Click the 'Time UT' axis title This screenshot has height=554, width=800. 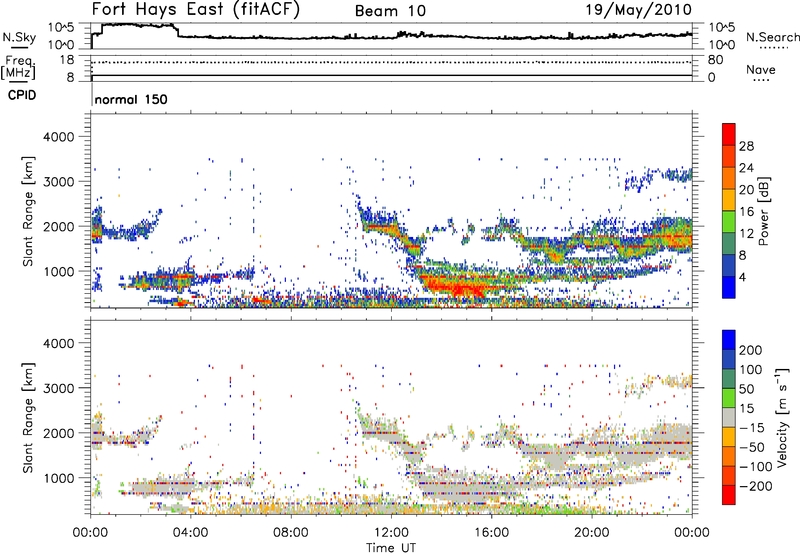point(391,548)
